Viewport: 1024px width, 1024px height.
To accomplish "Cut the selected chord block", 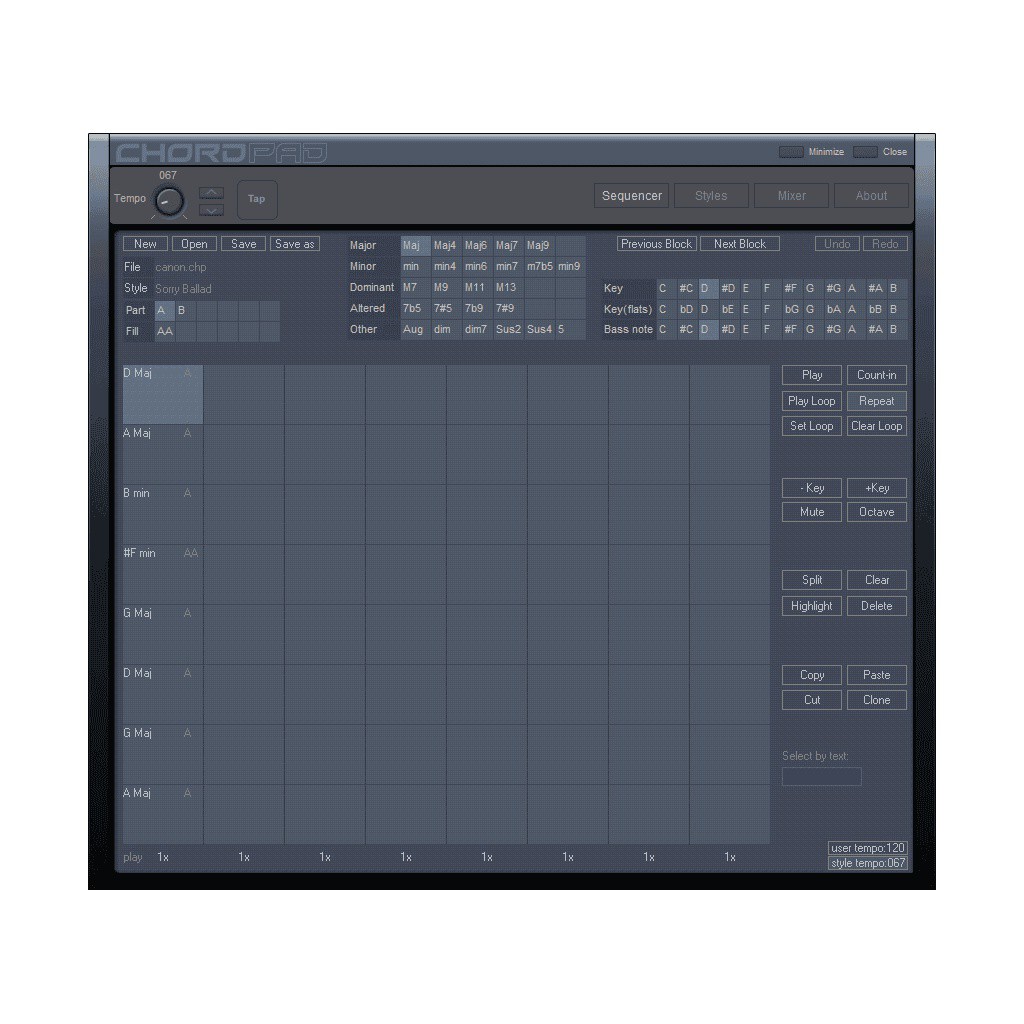I will pyautogui.click(x=812, y=700).
